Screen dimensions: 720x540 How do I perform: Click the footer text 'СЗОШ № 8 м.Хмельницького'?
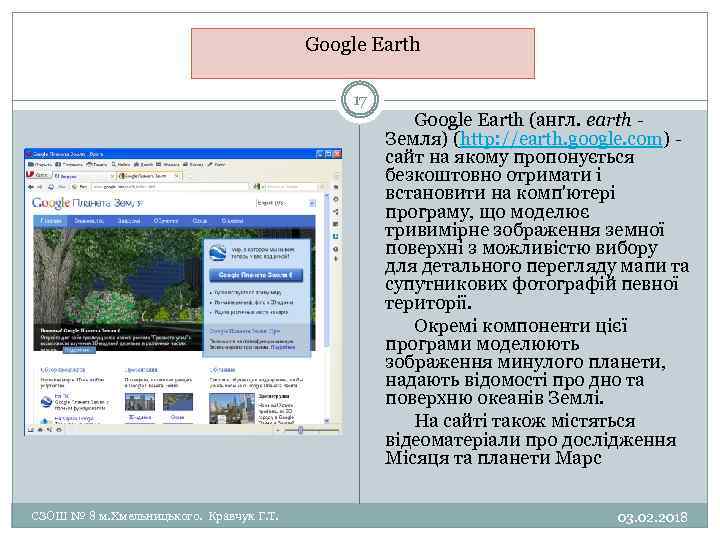tap(116, 516)
